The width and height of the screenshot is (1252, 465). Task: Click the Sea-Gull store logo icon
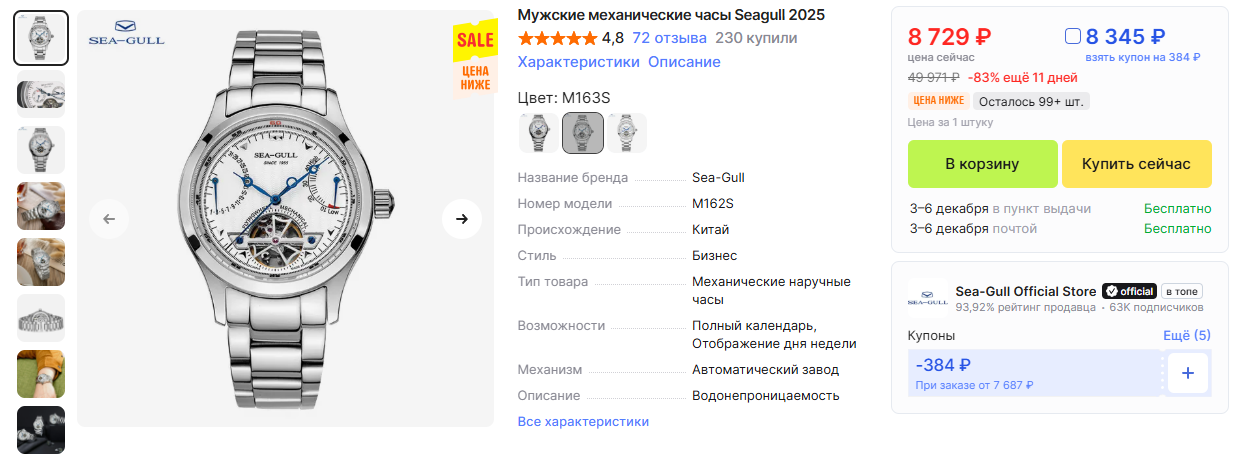point(927,298)
